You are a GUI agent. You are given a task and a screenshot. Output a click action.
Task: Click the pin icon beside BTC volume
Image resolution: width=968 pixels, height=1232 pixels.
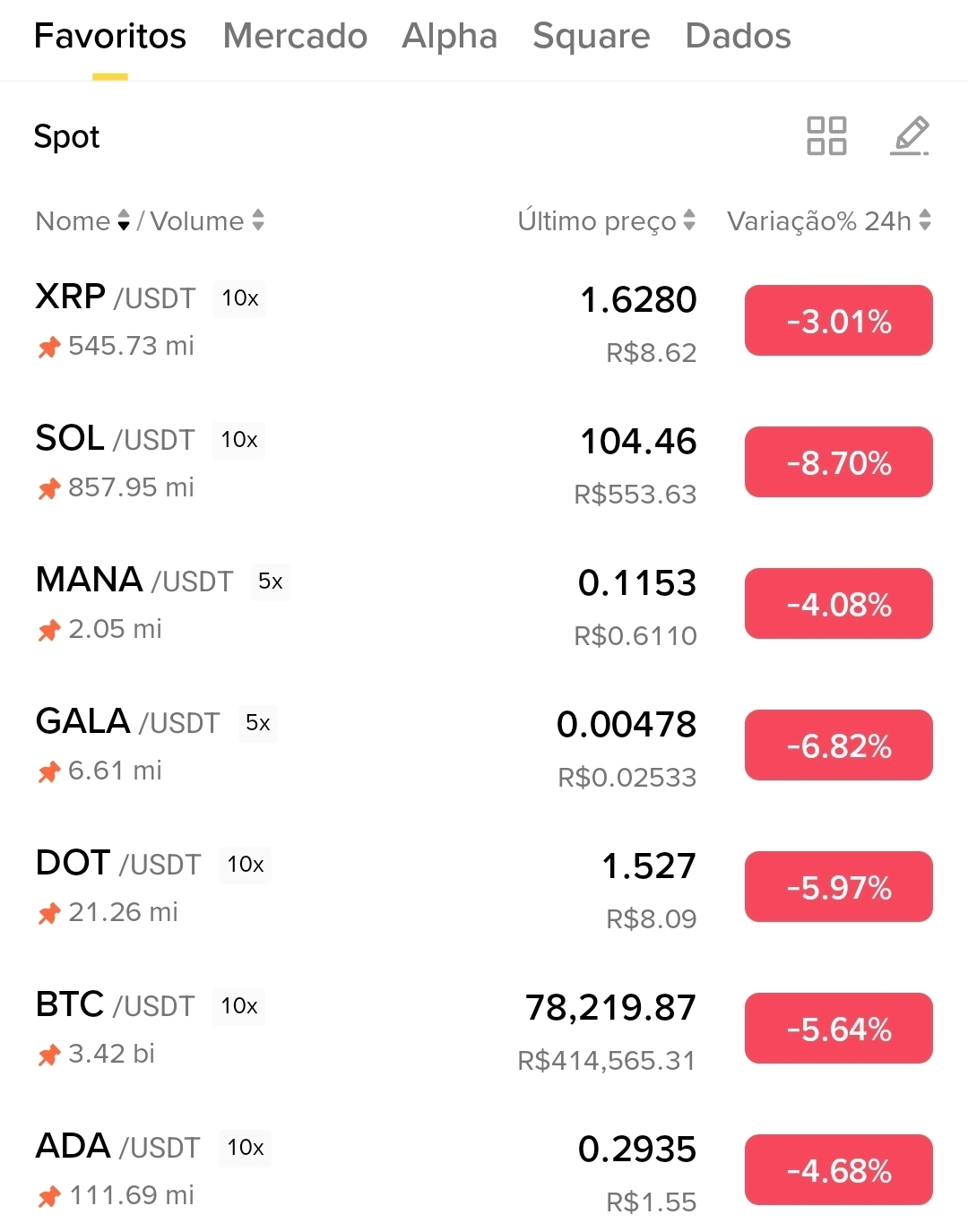pyautogui.click(x=48, y=1055)
